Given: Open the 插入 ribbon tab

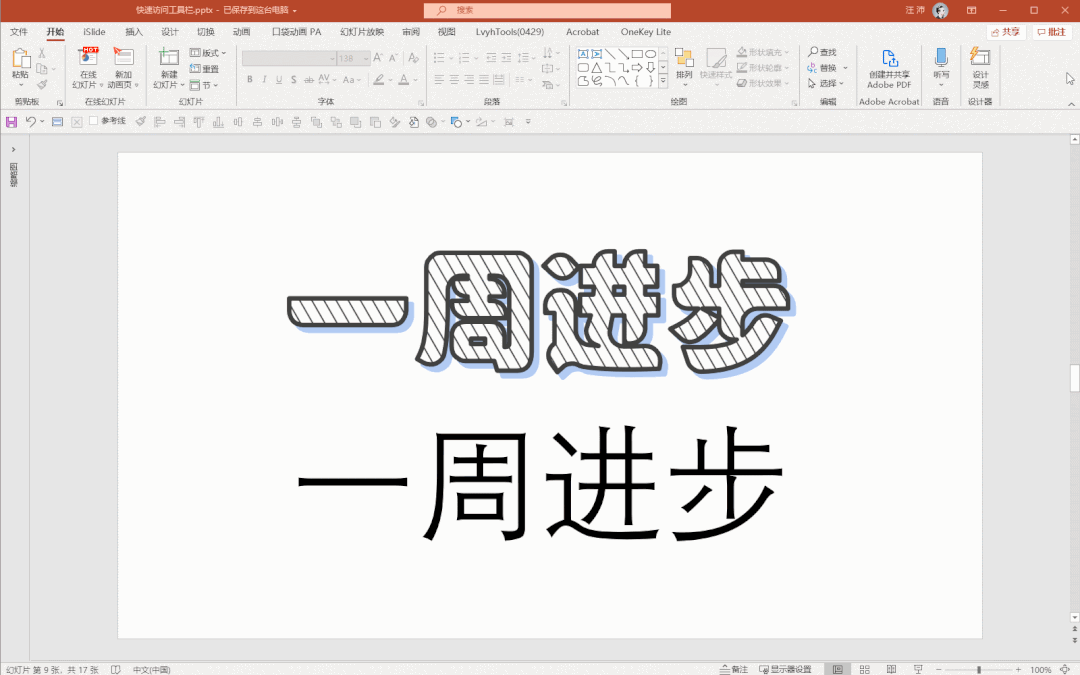Looking at the screenshot, I should (x=134, y=32).
